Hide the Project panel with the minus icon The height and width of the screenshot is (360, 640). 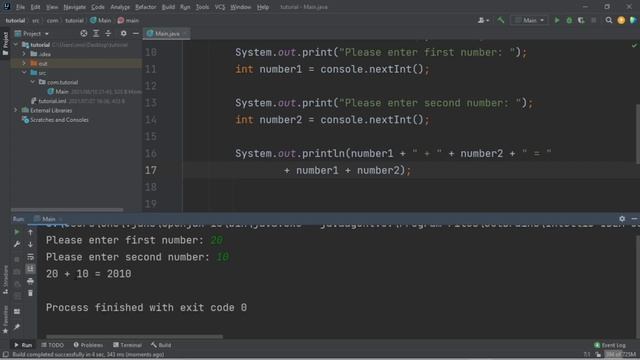pyautogui.click(x=136, y=33)
